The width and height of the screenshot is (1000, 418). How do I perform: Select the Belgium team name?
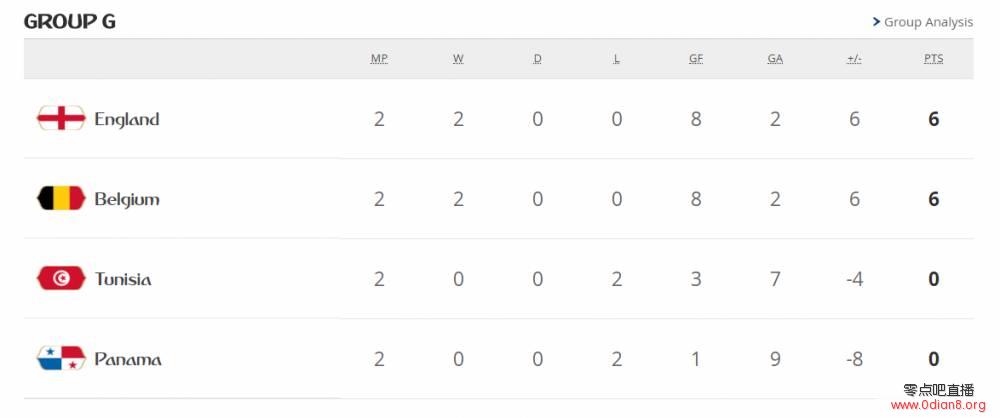point(127,200)
